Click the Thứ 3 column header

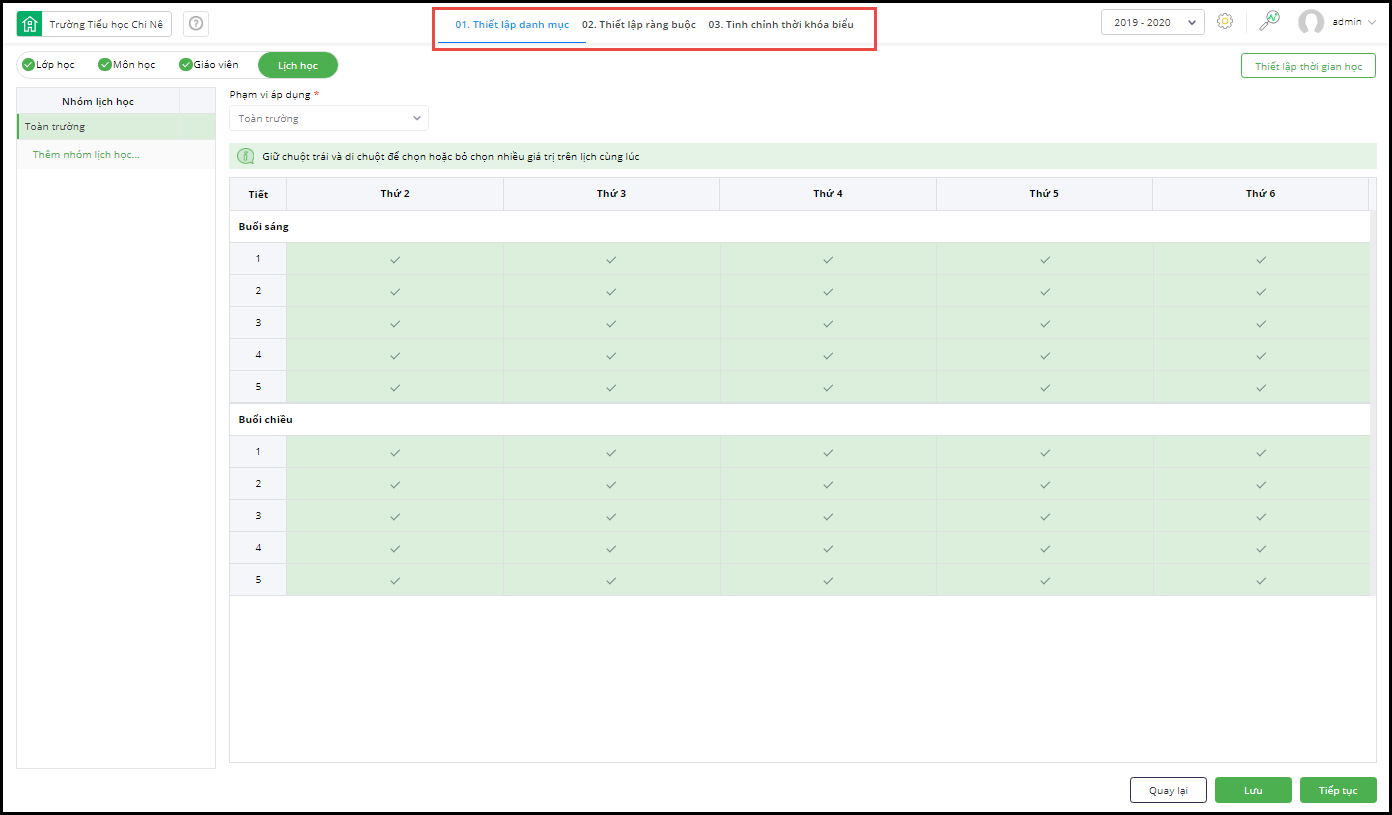tap(611, 194)
